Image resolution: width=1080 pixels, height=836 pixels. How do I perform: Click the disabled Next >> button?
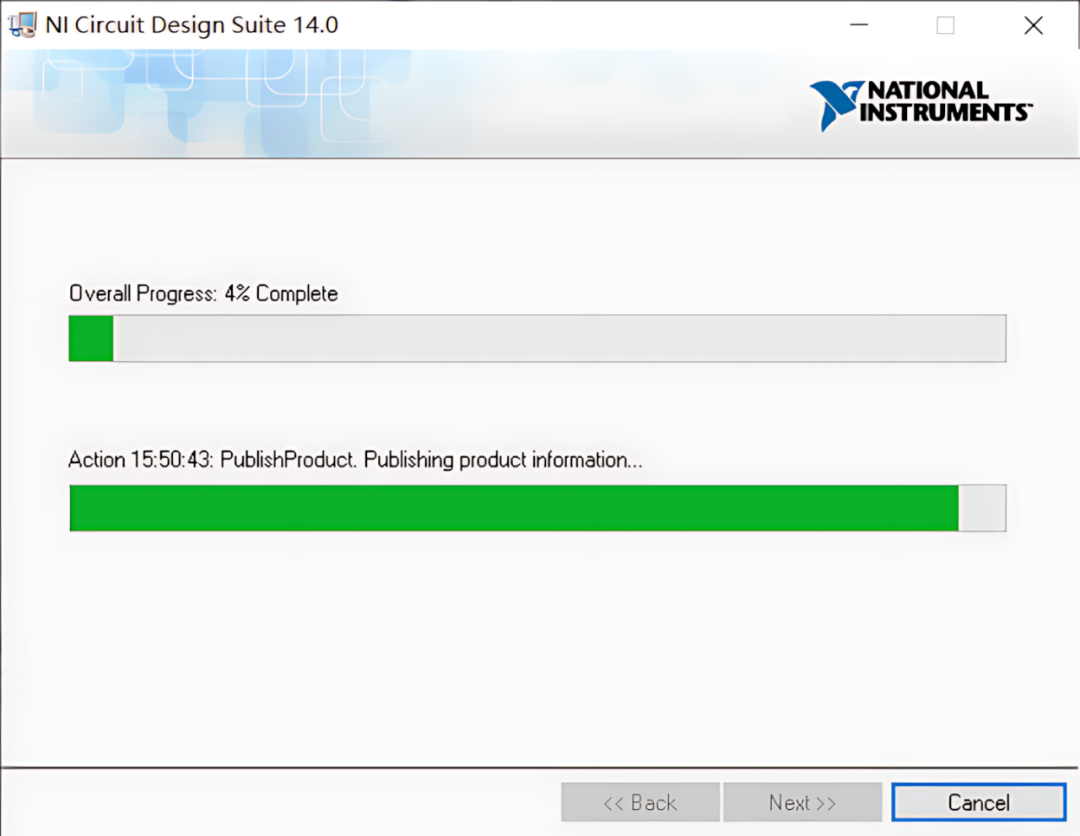coord(802,802)
